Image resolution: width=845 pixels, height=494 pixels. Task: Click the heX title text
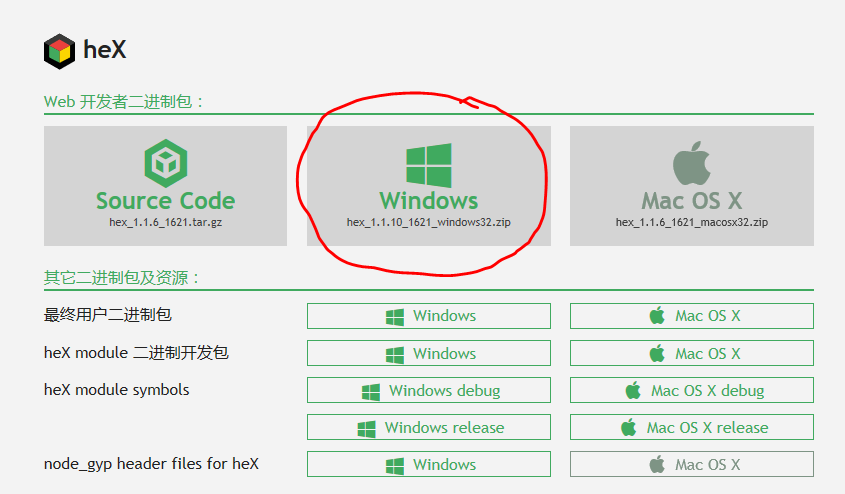coord(105,50)
